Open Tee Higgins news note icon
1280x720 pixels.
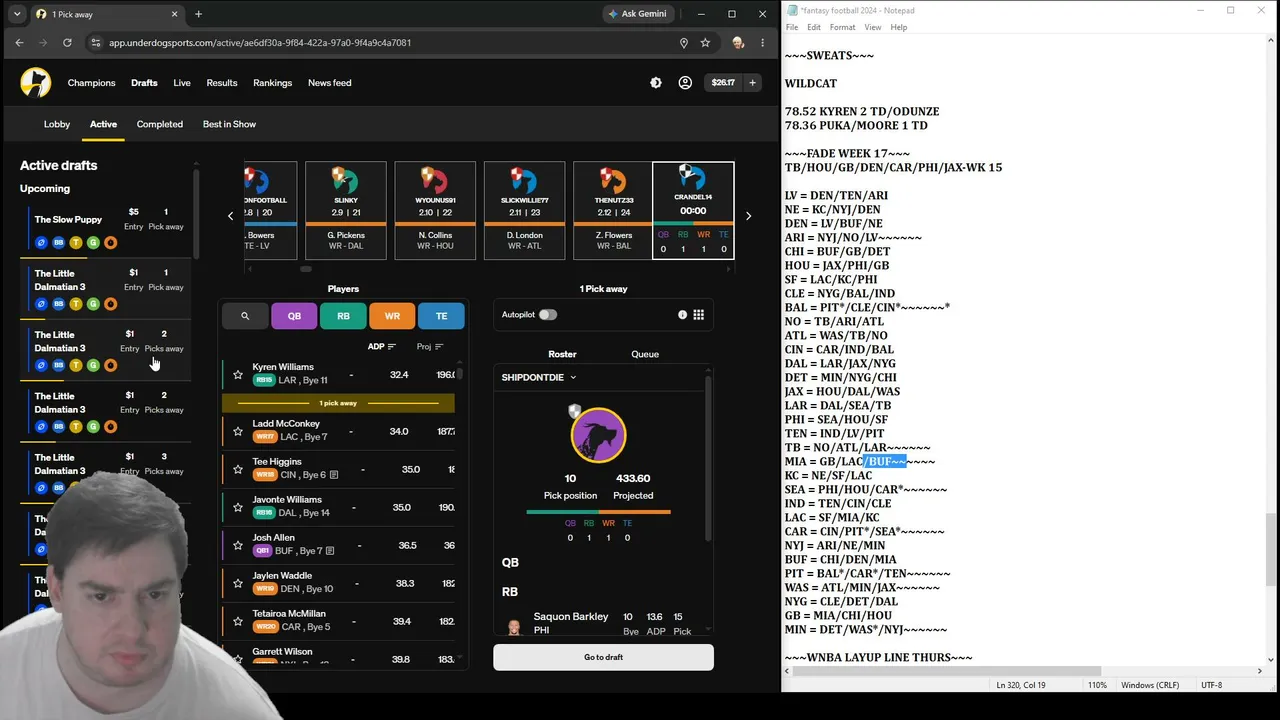pyautogui.click(x=334, y=475)
